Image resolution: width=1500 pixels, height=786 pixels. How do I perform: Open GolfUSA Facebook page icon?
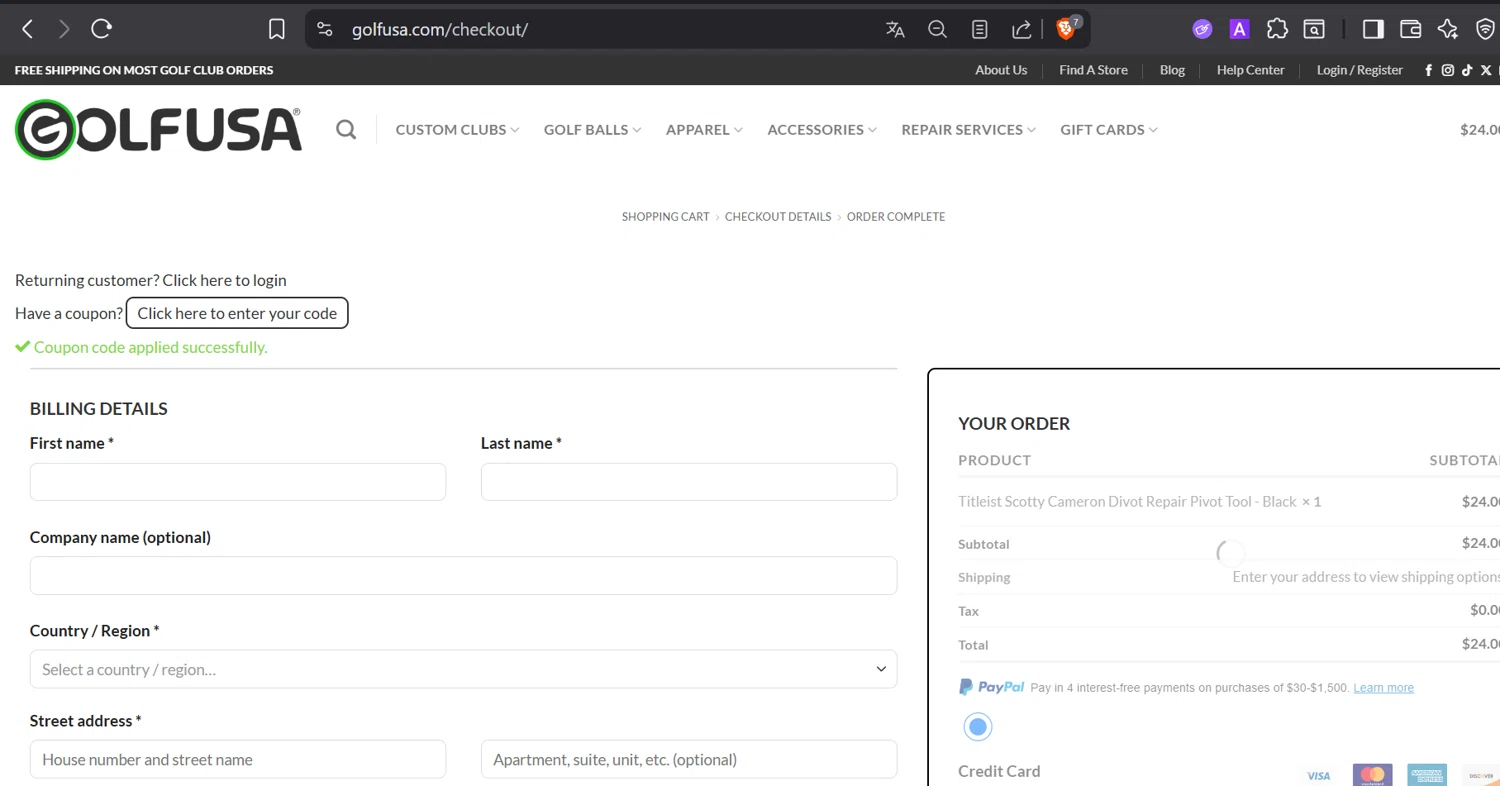point(1428,70)
